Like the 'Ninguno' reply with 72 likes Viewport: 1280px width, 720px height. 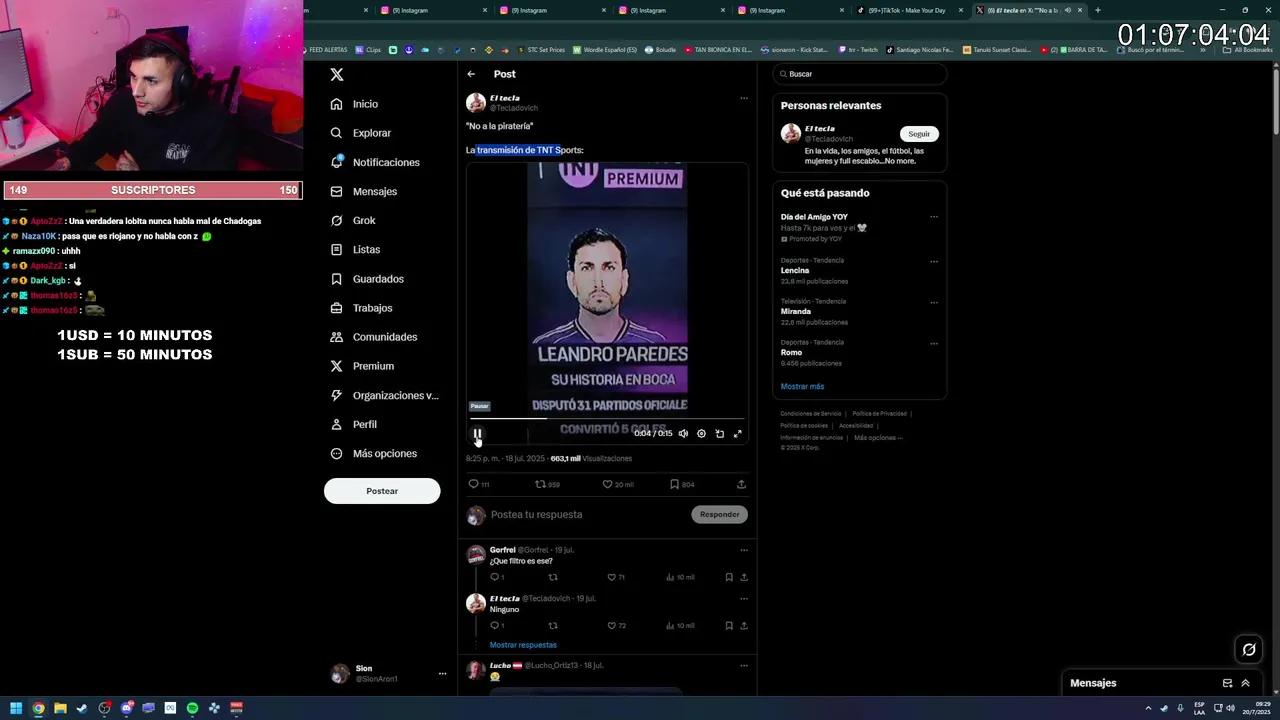(x=616, y=626)
